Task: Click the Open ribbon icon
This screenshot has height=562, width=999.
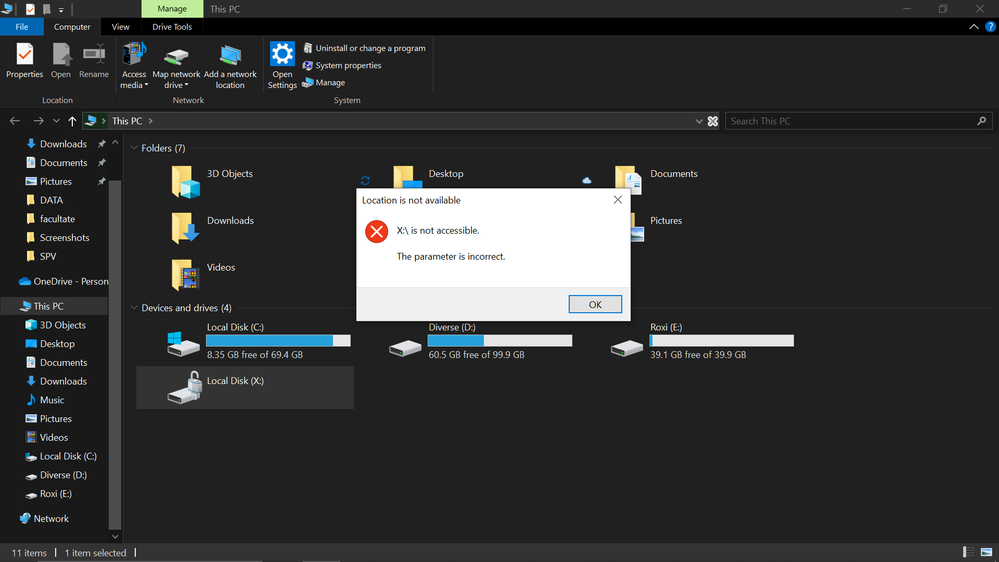Action: 61,61
